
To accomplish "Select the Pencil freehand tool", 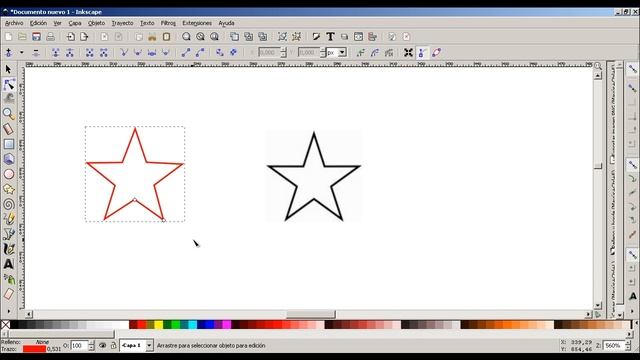I will 9,219.
